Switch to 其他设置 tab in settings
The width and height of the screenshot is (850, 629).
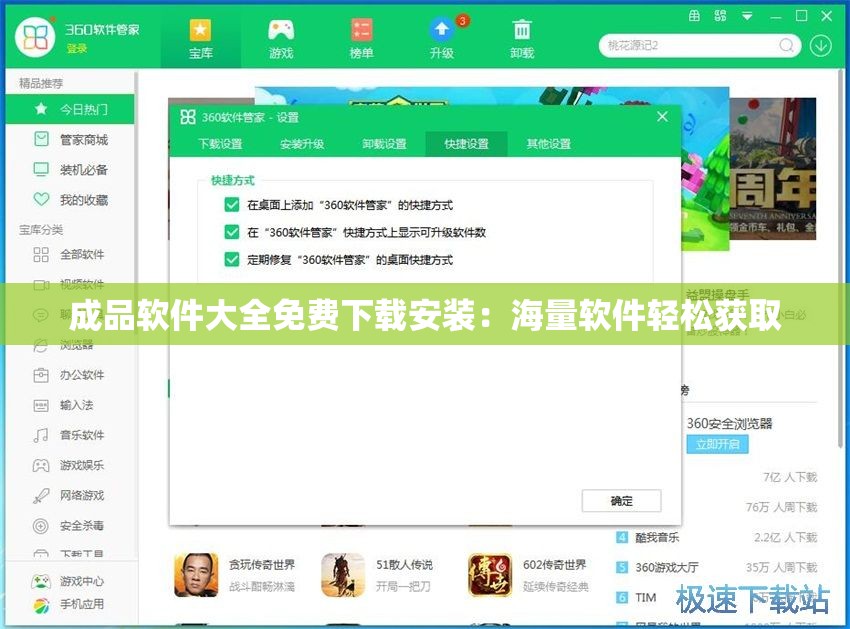[x=549, y=144]
